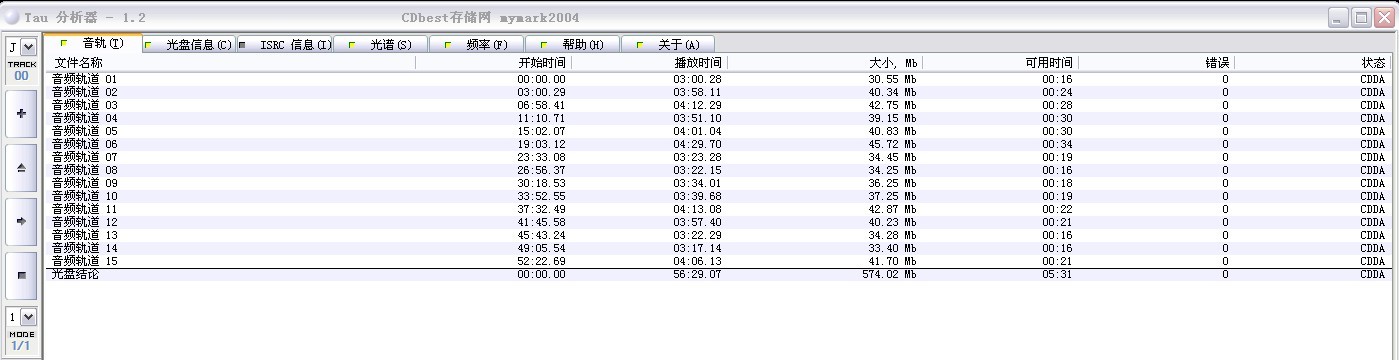Switch to the 光盘信息(C) tab
1399x360 pixels.
pyautogui.click(x=188, y=45)
